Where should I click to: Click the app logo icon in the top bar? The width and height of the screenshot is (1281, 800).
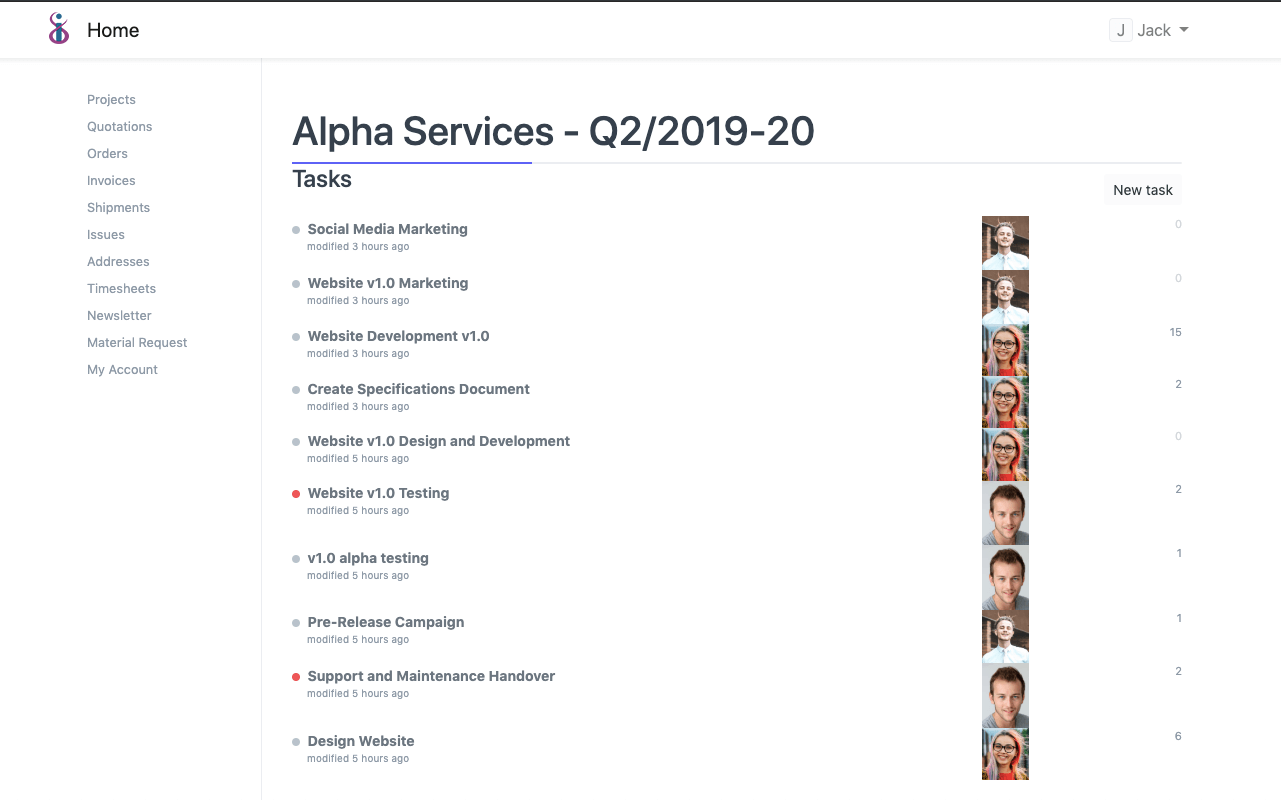coord(57,29)
